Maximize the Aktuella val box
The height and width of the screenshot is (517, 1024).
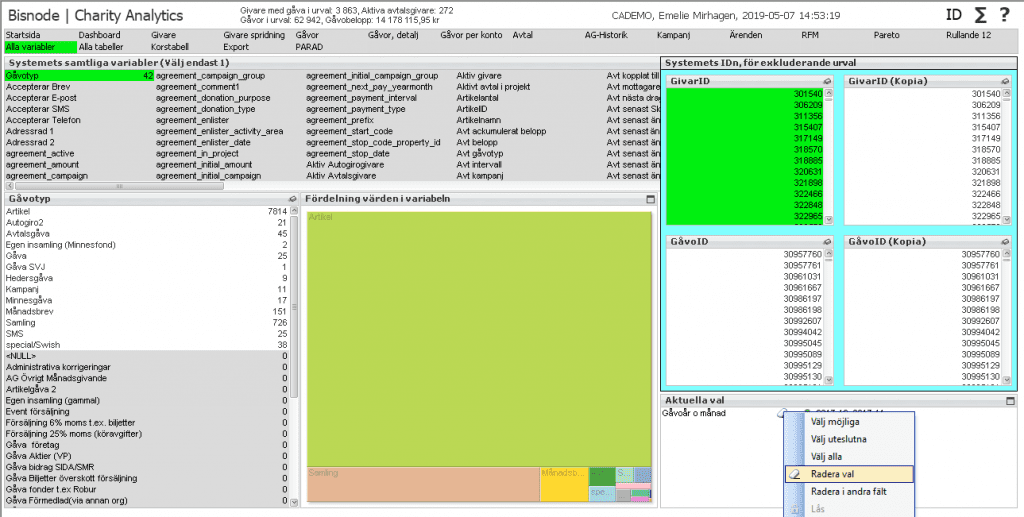[1010, 401]
